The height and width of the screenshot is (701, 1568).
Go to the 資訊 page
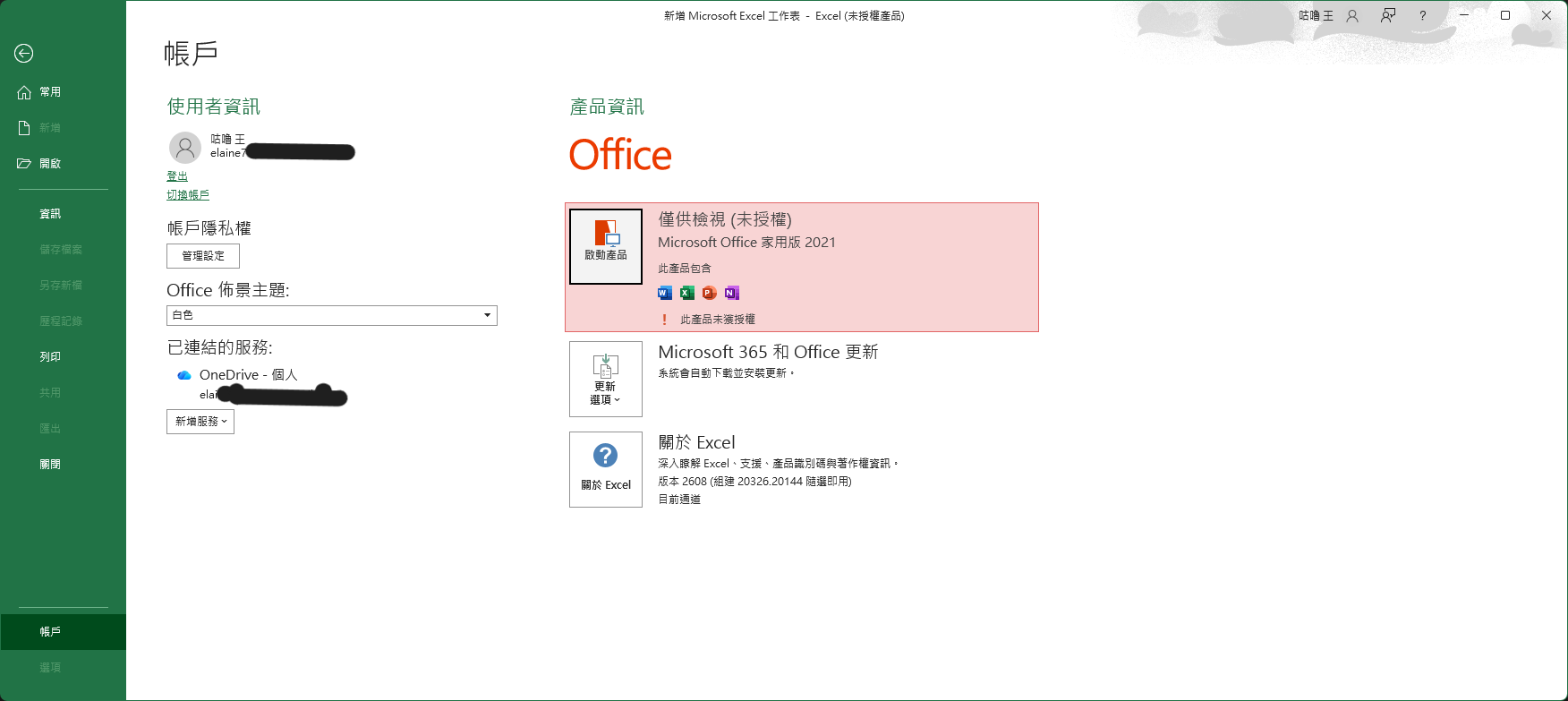point(63,214)
